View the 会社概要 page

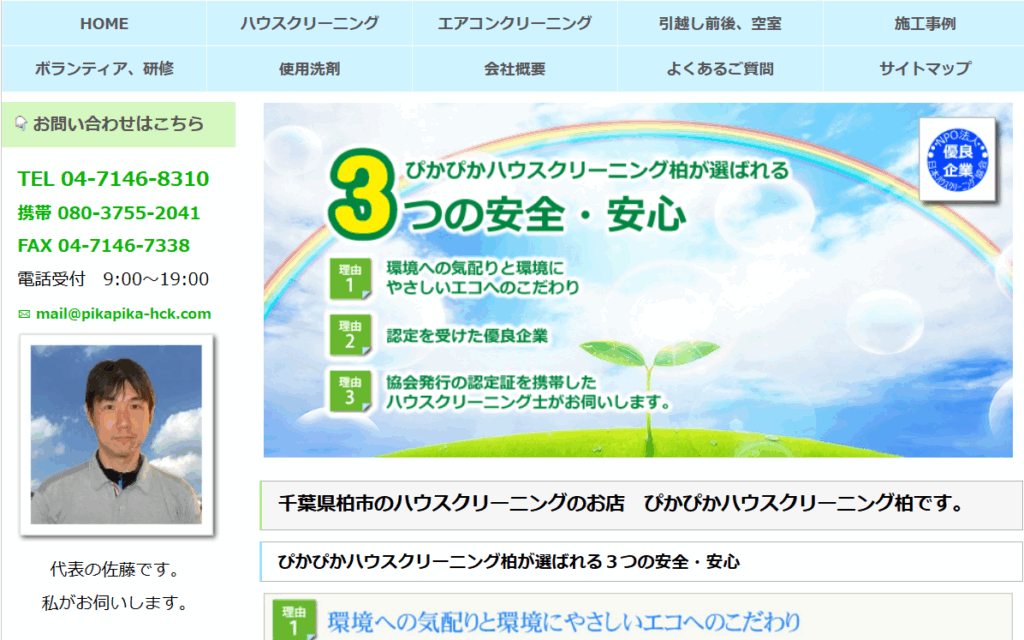click(514, 69)
